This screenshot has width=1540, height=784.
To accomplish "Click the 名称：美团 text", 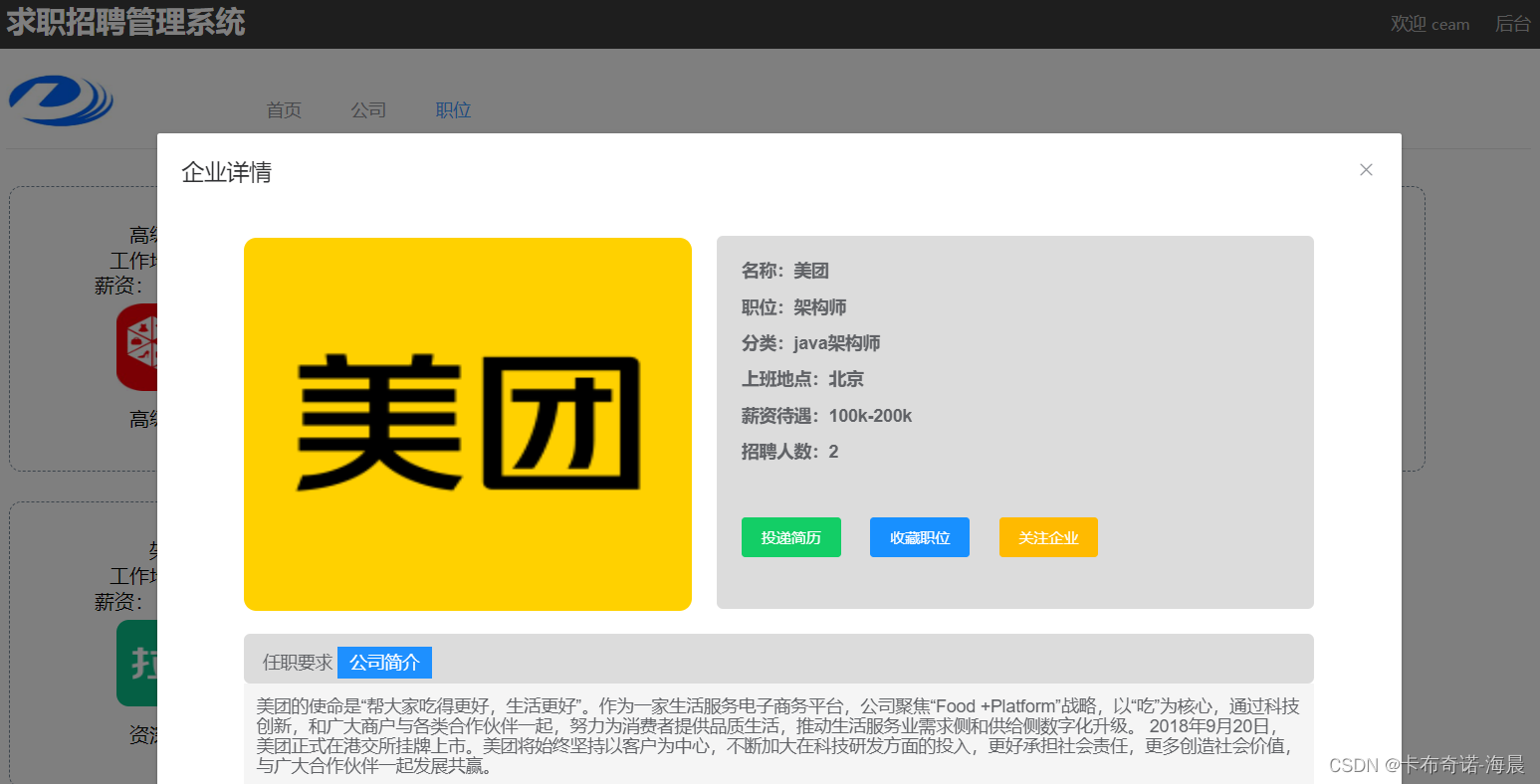I will tap(785, 271).
